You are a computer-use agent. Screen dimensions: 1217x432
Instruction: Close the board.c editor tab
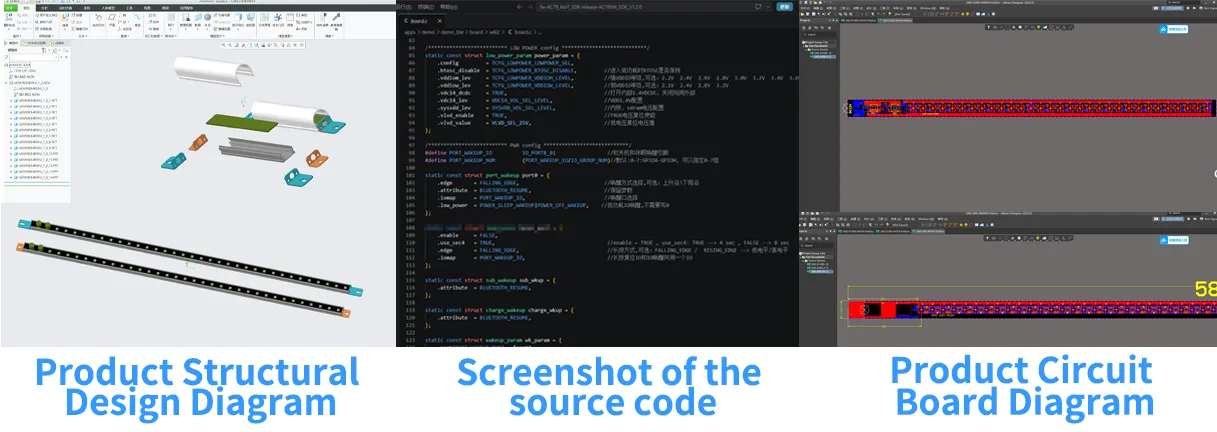440,20
